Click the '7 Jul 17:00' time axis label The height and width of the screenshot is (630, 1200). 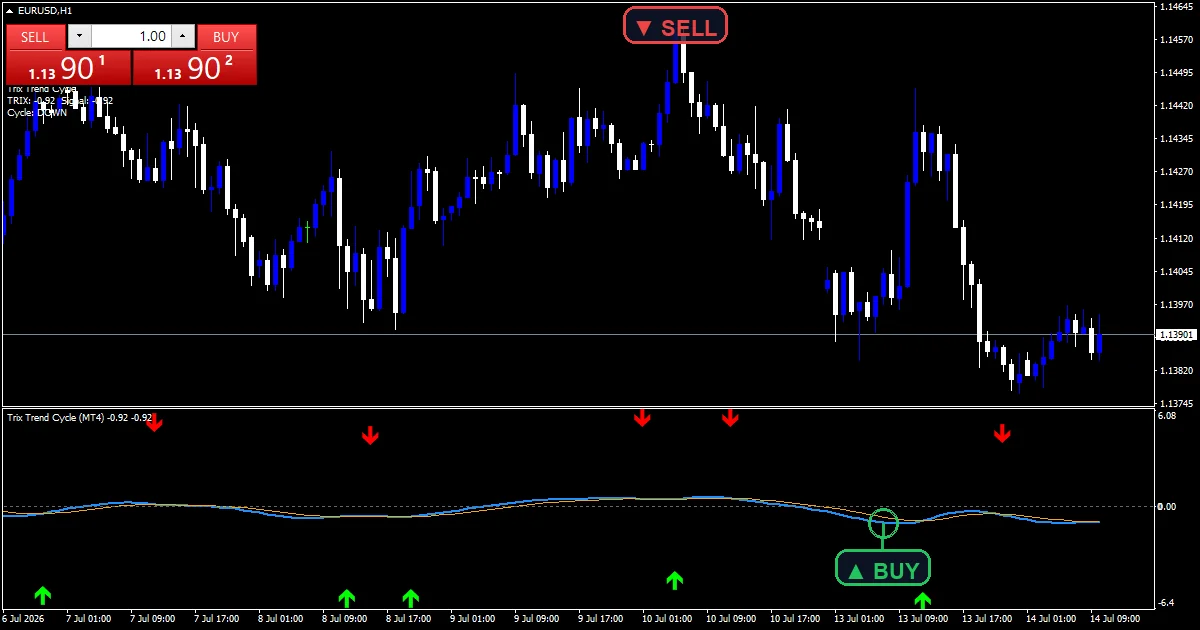tap(216, 619)
